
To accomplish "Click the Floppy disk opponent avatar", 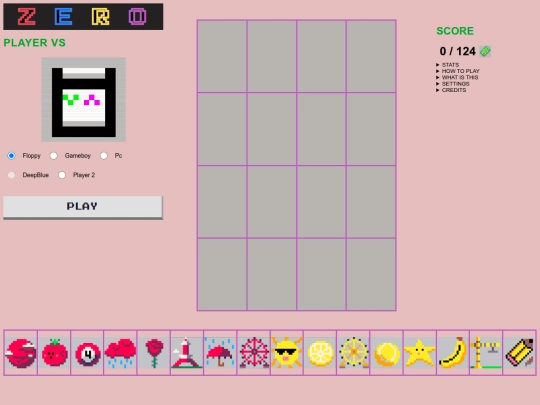I will pyautogui.click(x=84, y=100).
